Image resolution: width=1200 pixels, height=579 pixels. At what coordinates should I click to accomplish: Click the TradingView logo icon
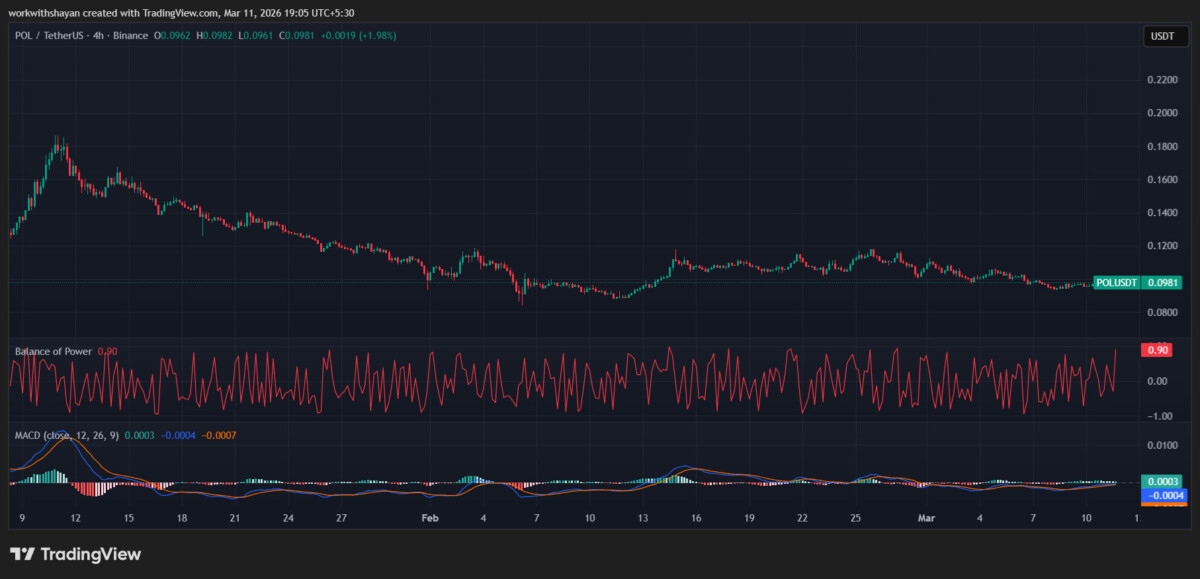pos(23,554)
